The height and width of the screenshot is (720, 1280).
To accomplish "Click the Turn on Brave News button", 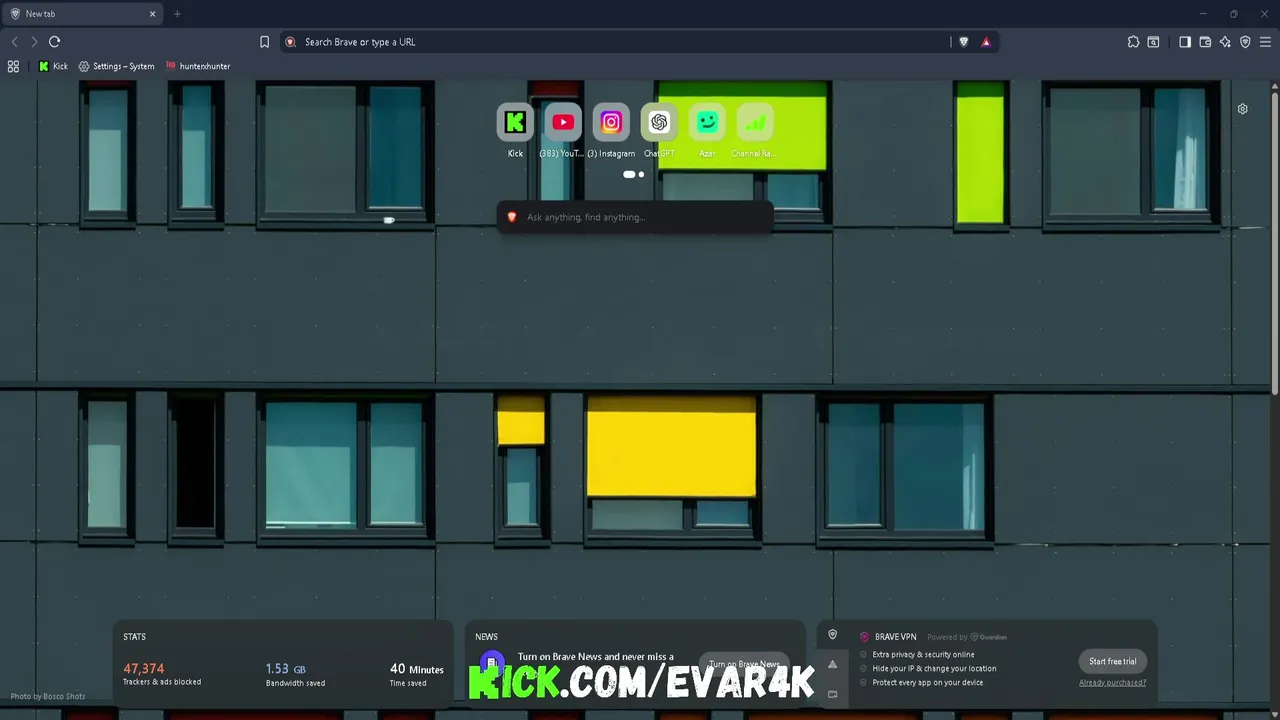I will click(744, 664).
